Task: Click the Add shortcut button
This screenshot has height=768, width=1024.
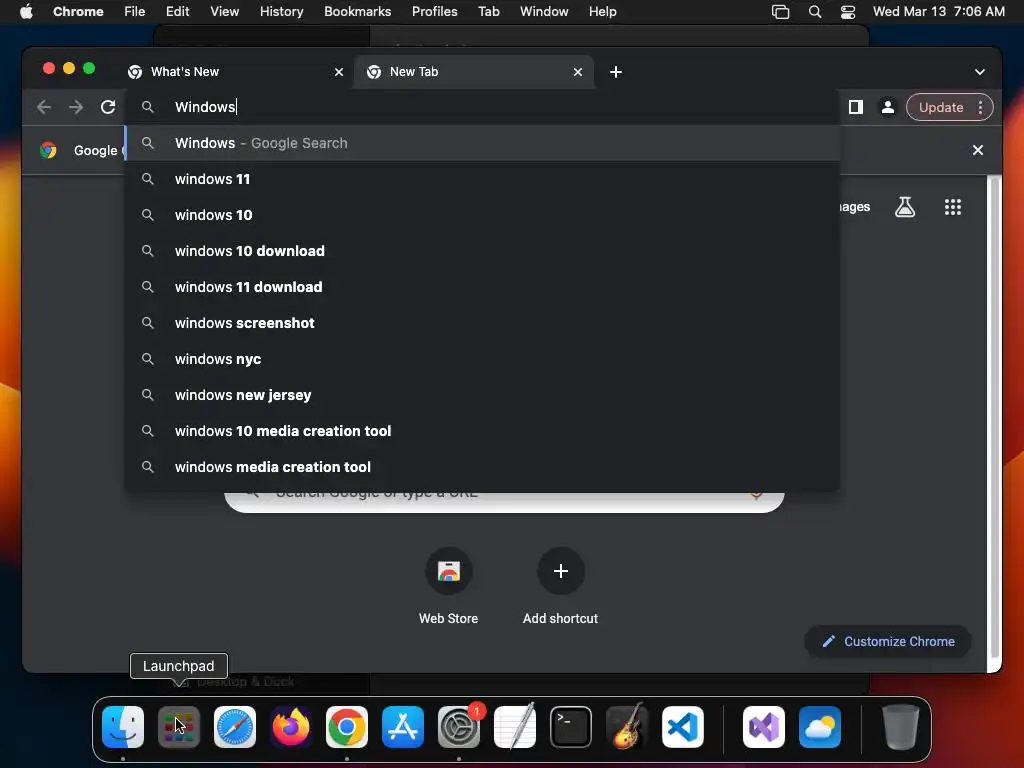Action: [560, 586]
